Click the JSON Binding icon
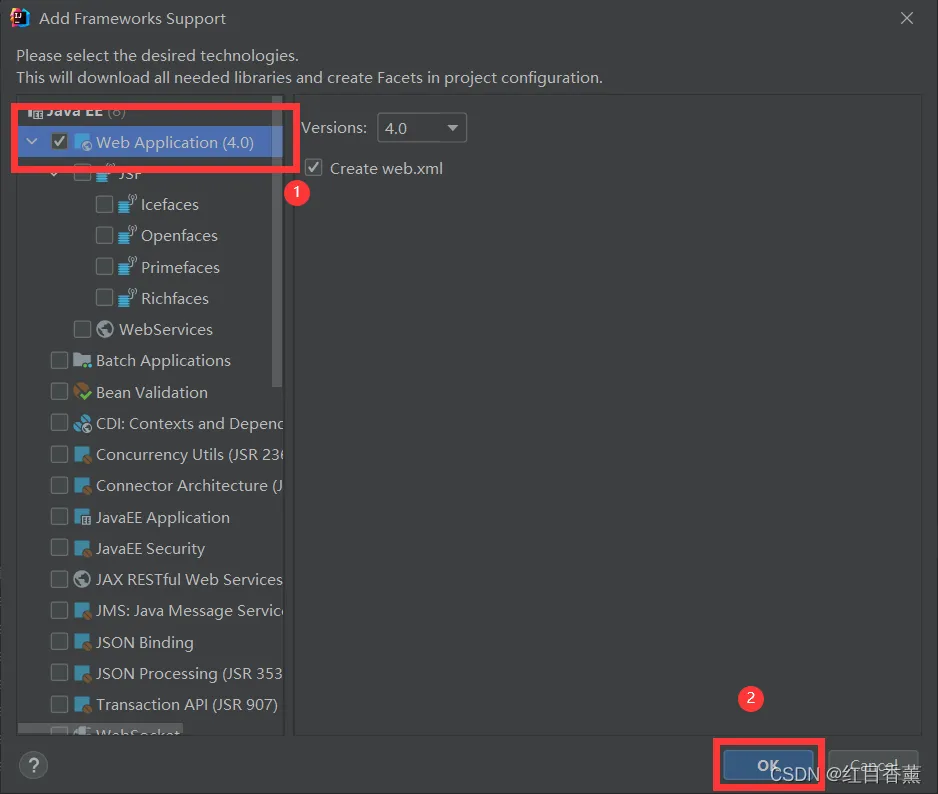This screenshot has height=794, width=938. (x=82, y=642)
